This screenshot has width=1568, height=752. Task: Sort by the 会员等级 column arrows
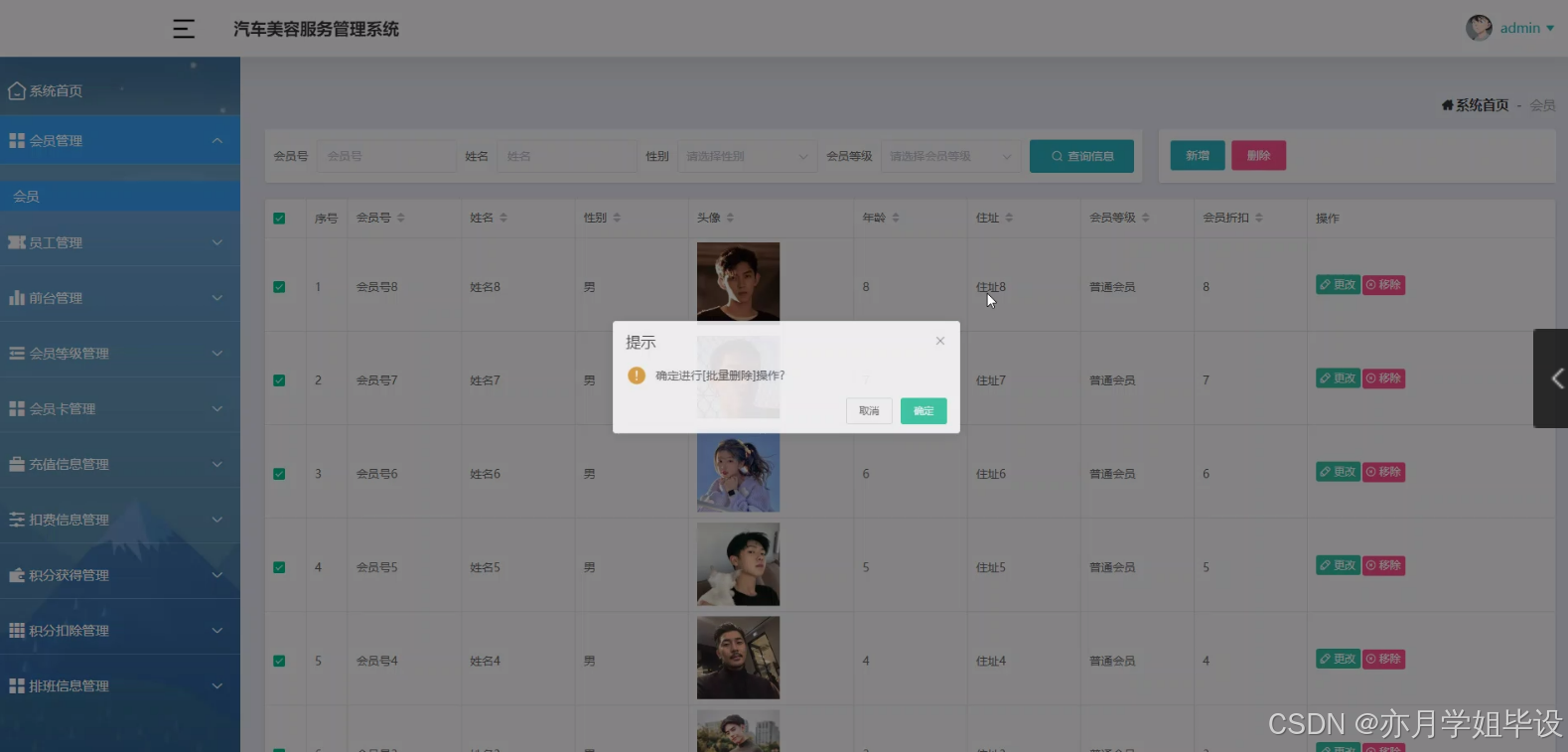(x=1145, y=218)
